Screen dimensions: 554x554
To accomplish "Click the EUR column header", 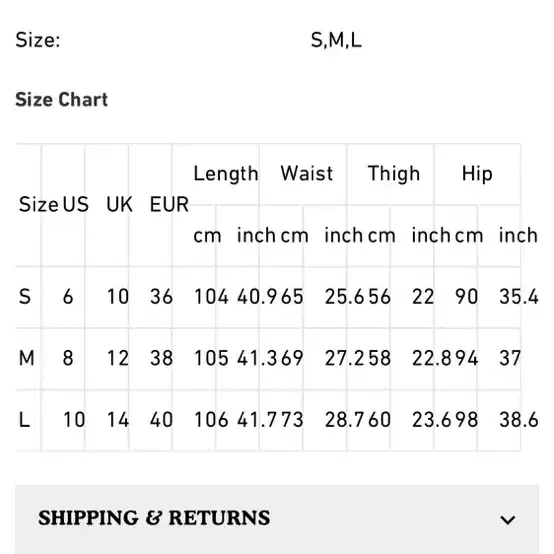I will 169,205.
